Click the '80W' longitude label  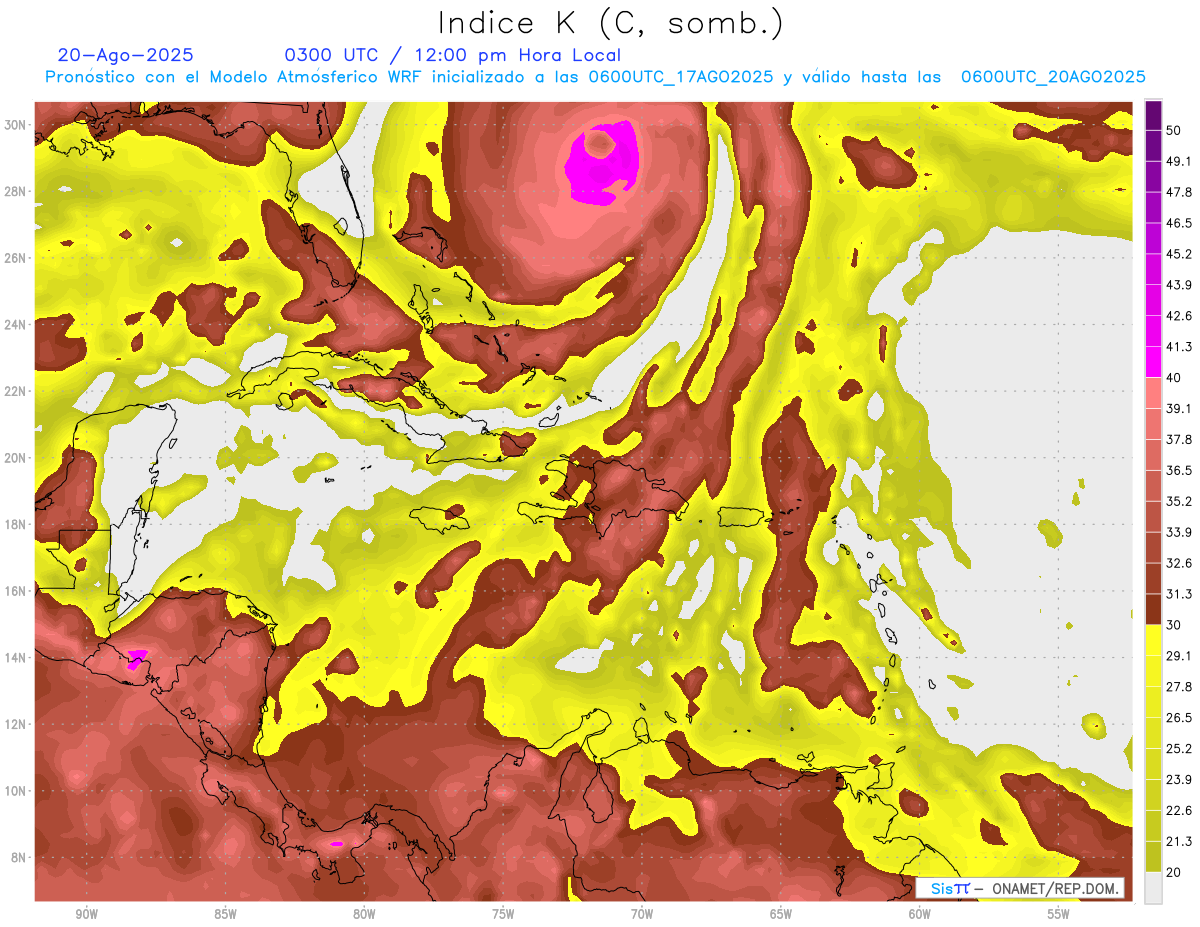(x=364, y=914)
